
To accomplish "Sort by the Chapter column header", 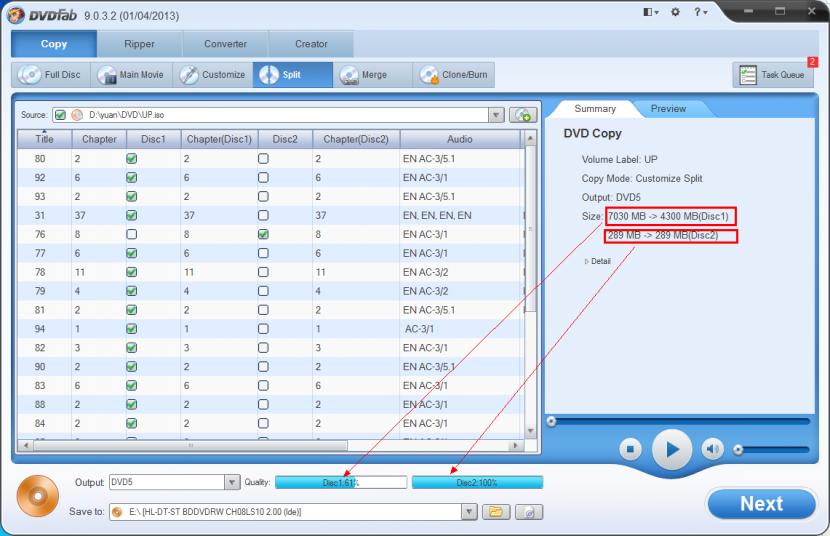I will point(99,139).
